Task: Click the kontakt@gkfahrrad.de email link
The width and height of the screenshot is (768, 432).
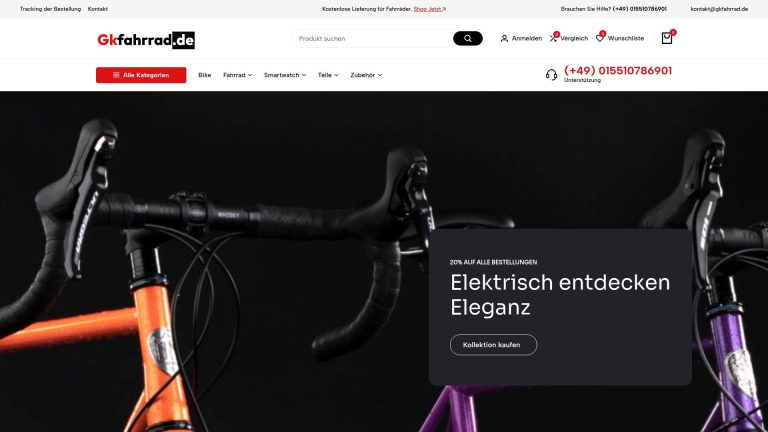Action: pyautogui.click(x=719, y=9)
